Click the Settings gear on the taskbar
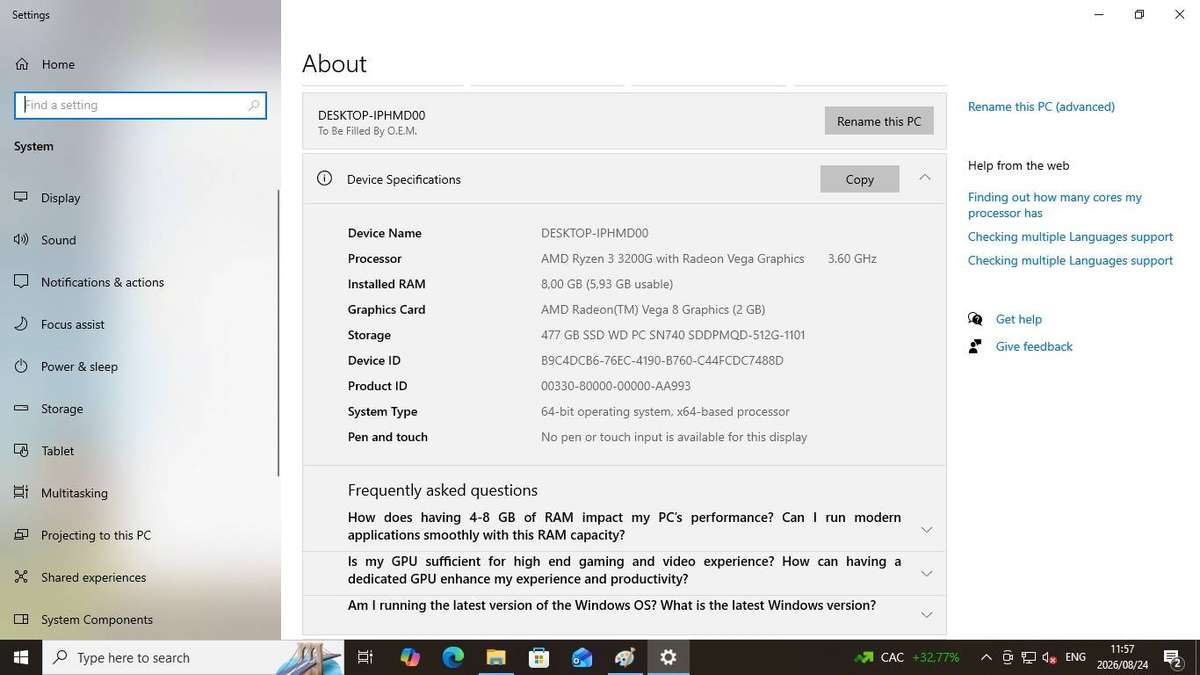The height and width of the screenshot is (675, 1200). [668, 657]
